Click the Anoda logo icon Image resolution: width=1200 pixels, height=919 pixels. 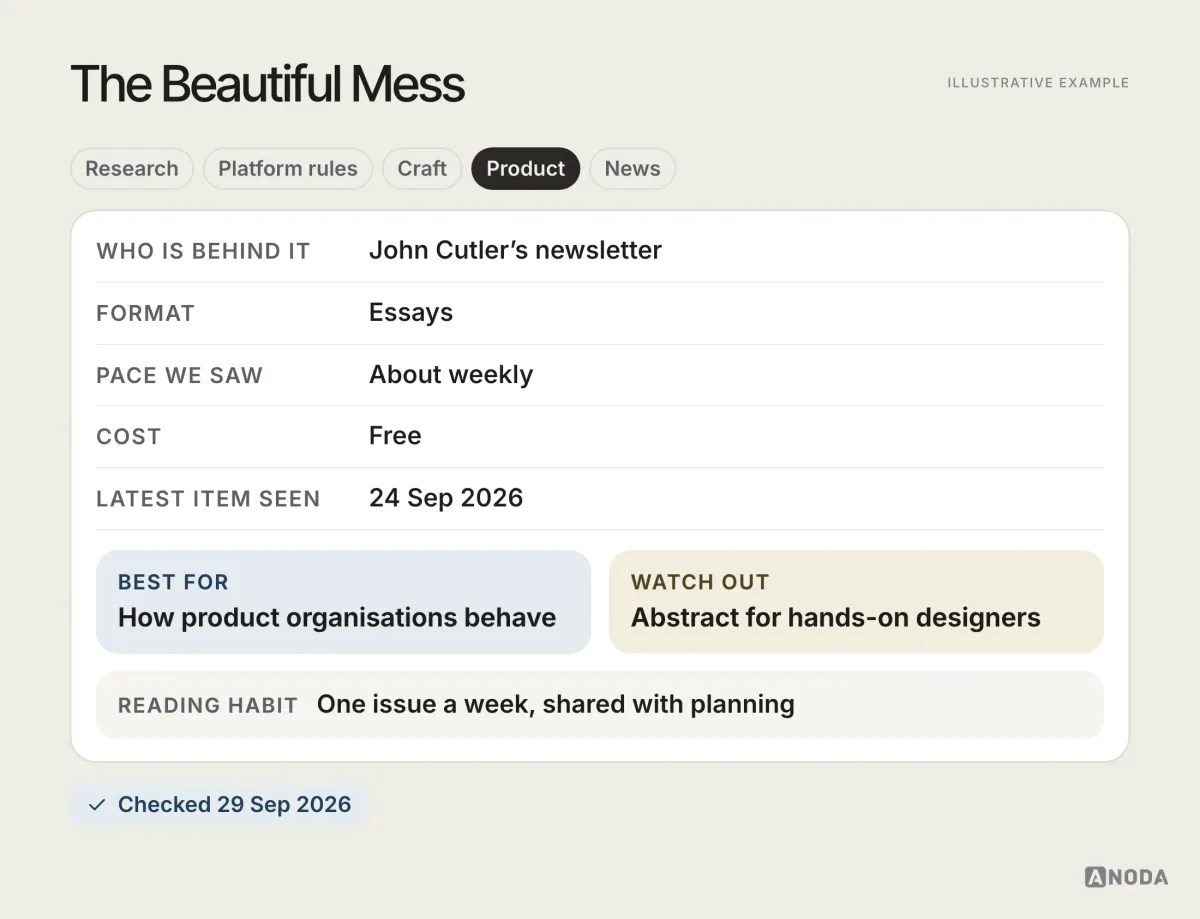1095,877
